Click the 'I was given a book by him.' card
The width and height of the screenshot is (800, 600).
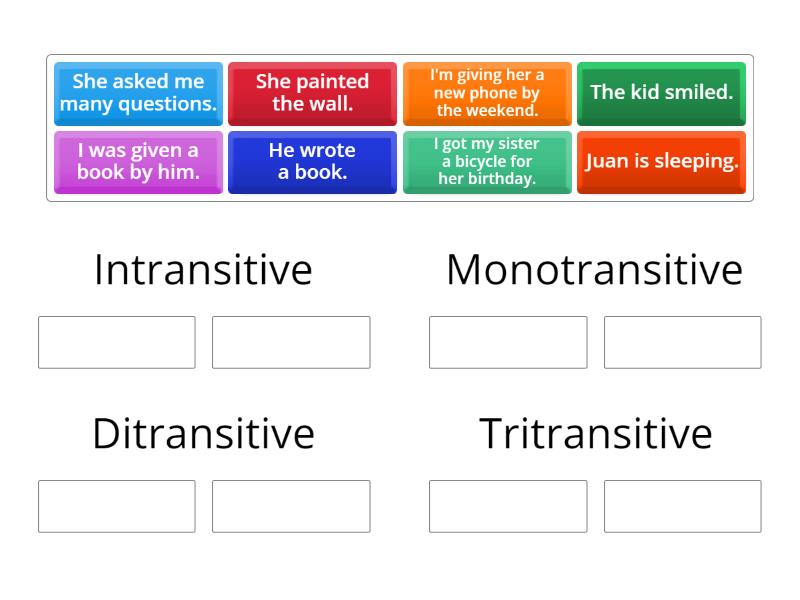click(138, 161)
